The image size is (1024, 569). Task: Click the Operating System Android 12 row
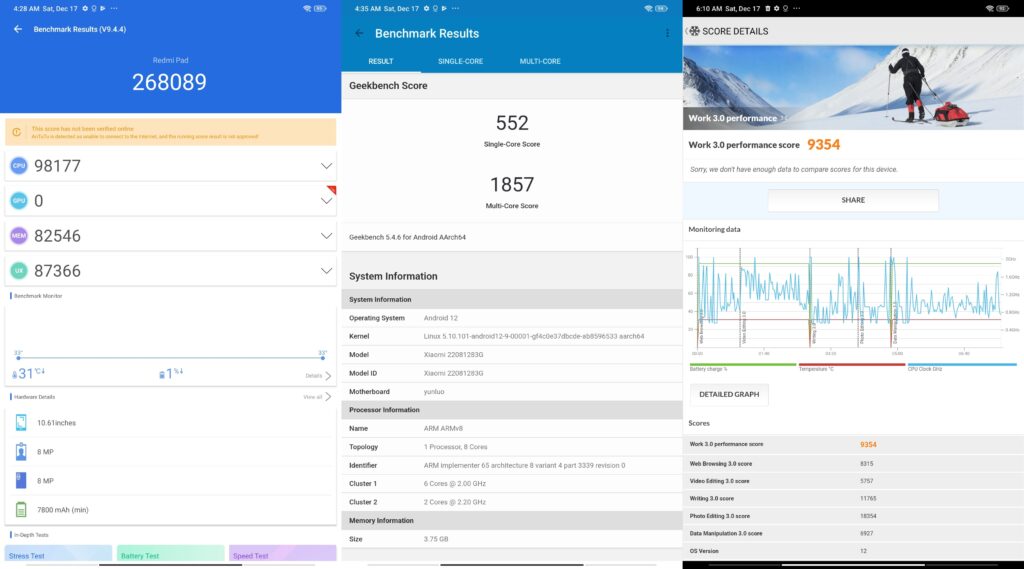[x=512, y=317]
